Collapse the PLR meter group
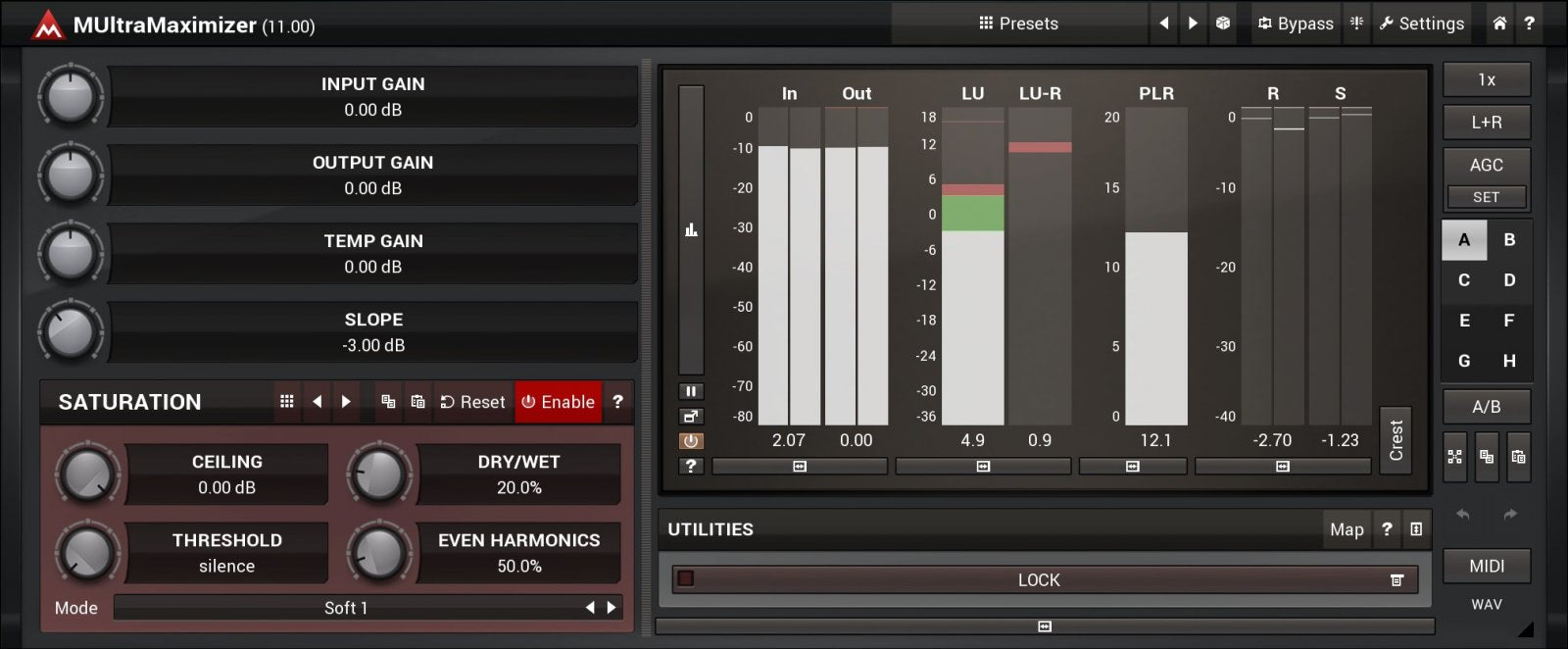1568x649 pixels. coord(1133,467)
